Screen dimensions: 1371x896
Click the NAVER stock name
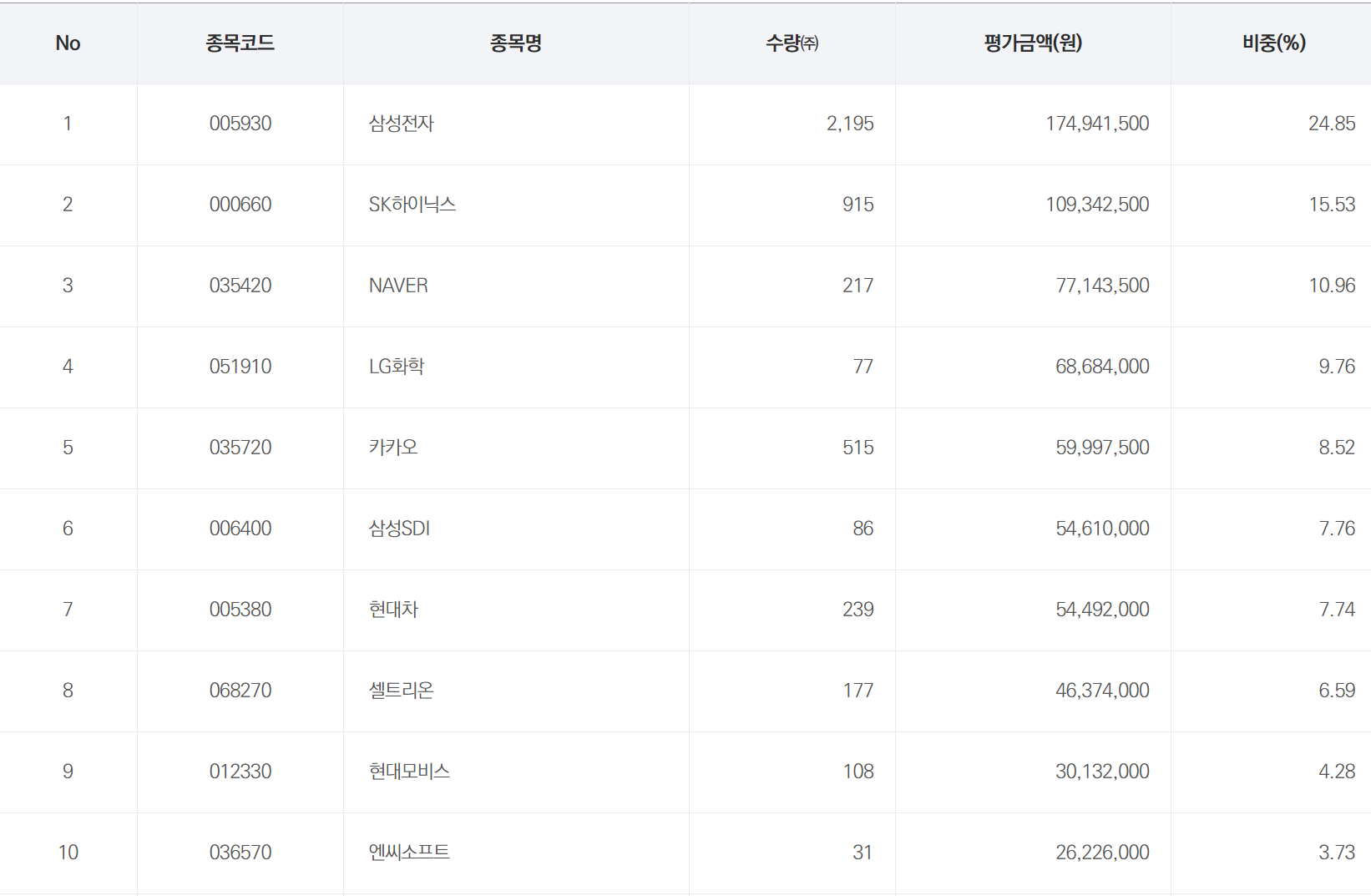click(x=398, y=286)
